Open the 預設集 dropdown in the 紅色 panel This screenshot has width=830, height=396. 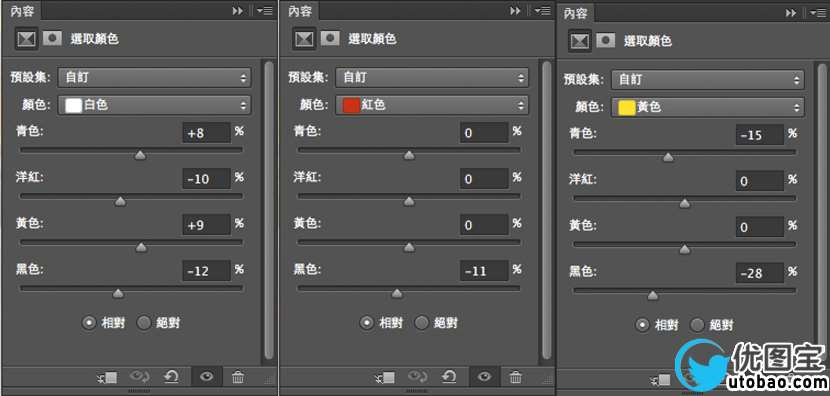(x=432, y=78)
